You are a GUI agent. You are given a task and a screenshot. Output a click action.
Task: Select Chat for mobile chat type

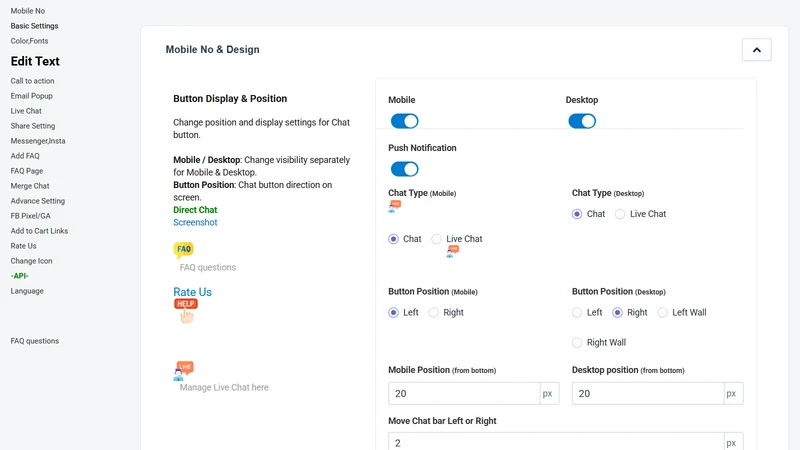pyautogui.click(x=393, y=239)
